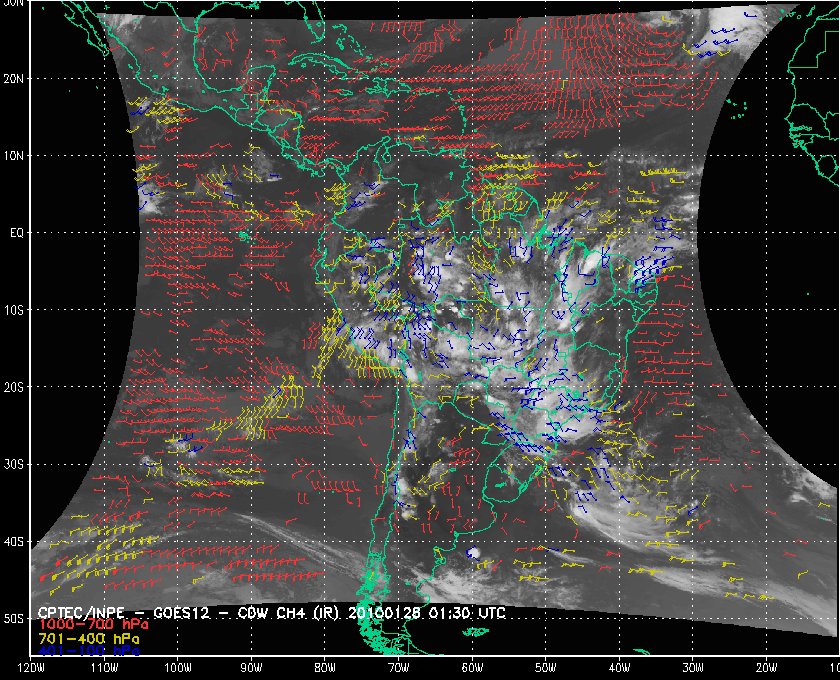This screenshot has height=680, width=840.
Task: Click the 40S latitude label
Action: 13,542
